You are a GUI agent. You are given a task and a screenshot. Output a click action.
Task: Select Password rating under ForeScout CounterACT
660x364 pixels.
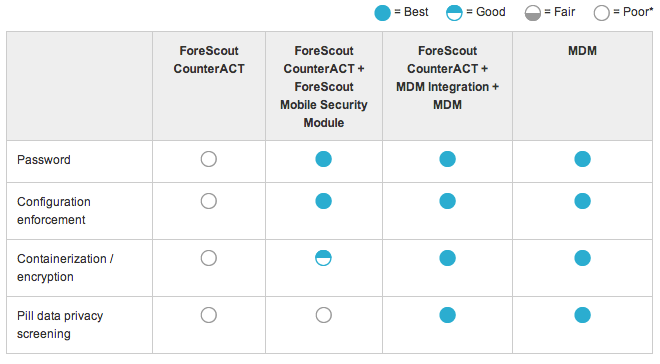pyautogui.click(x=209, y=159)
